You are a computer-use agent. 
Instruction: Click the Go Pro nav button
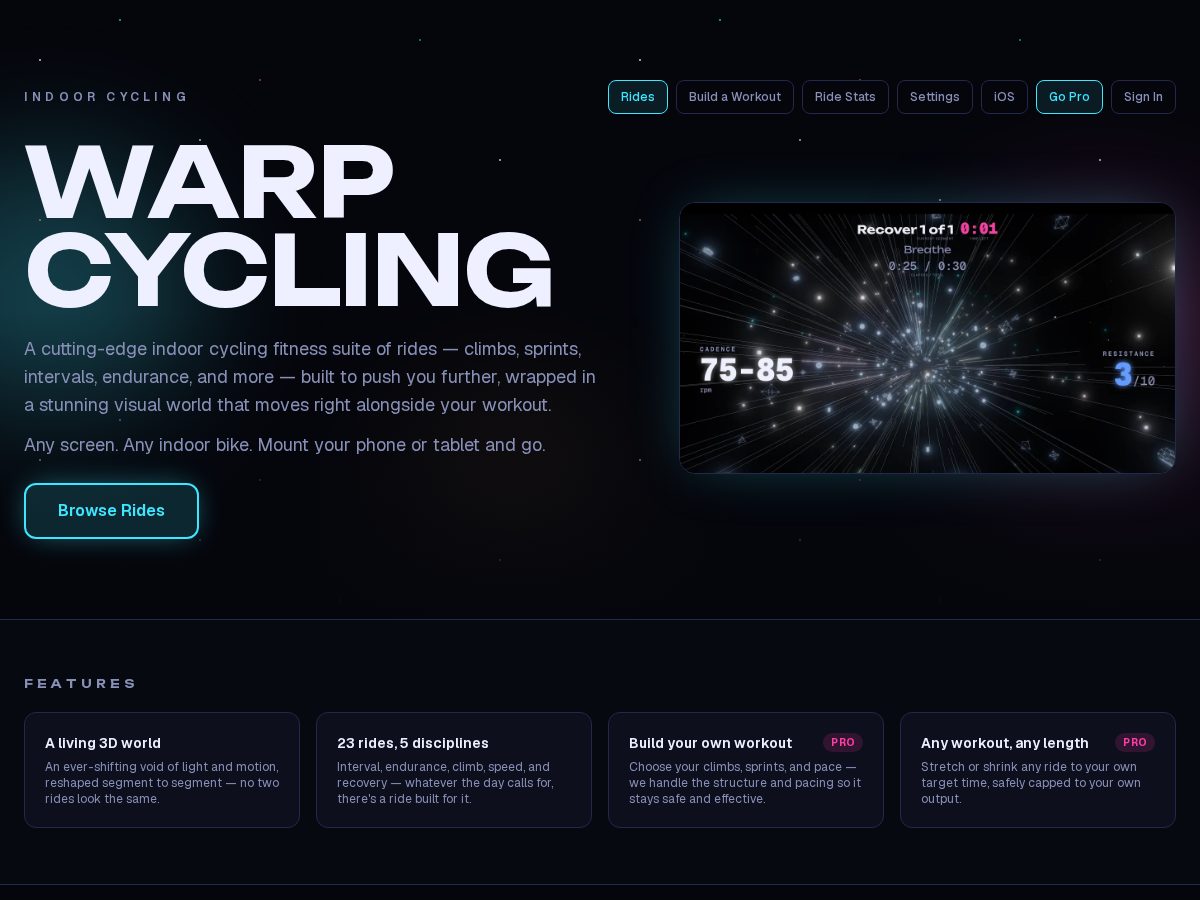click(x=1069, y=97)
